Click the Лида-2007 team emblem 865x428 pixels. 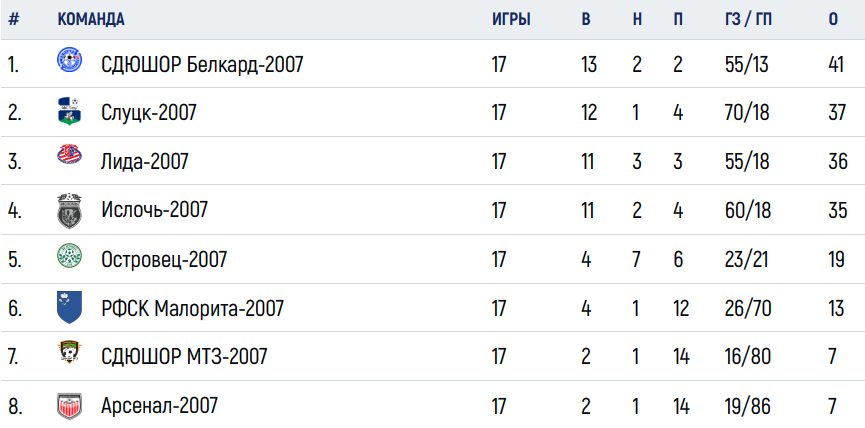point(70,154)
